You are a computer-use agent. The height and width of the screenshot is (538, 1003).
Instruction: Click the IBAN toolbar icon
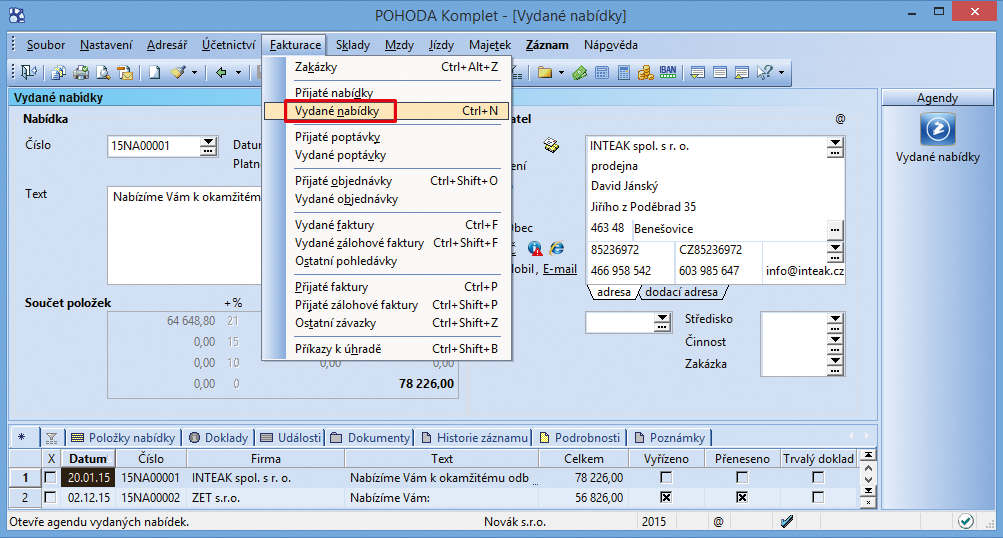click(x=668, y=72)
